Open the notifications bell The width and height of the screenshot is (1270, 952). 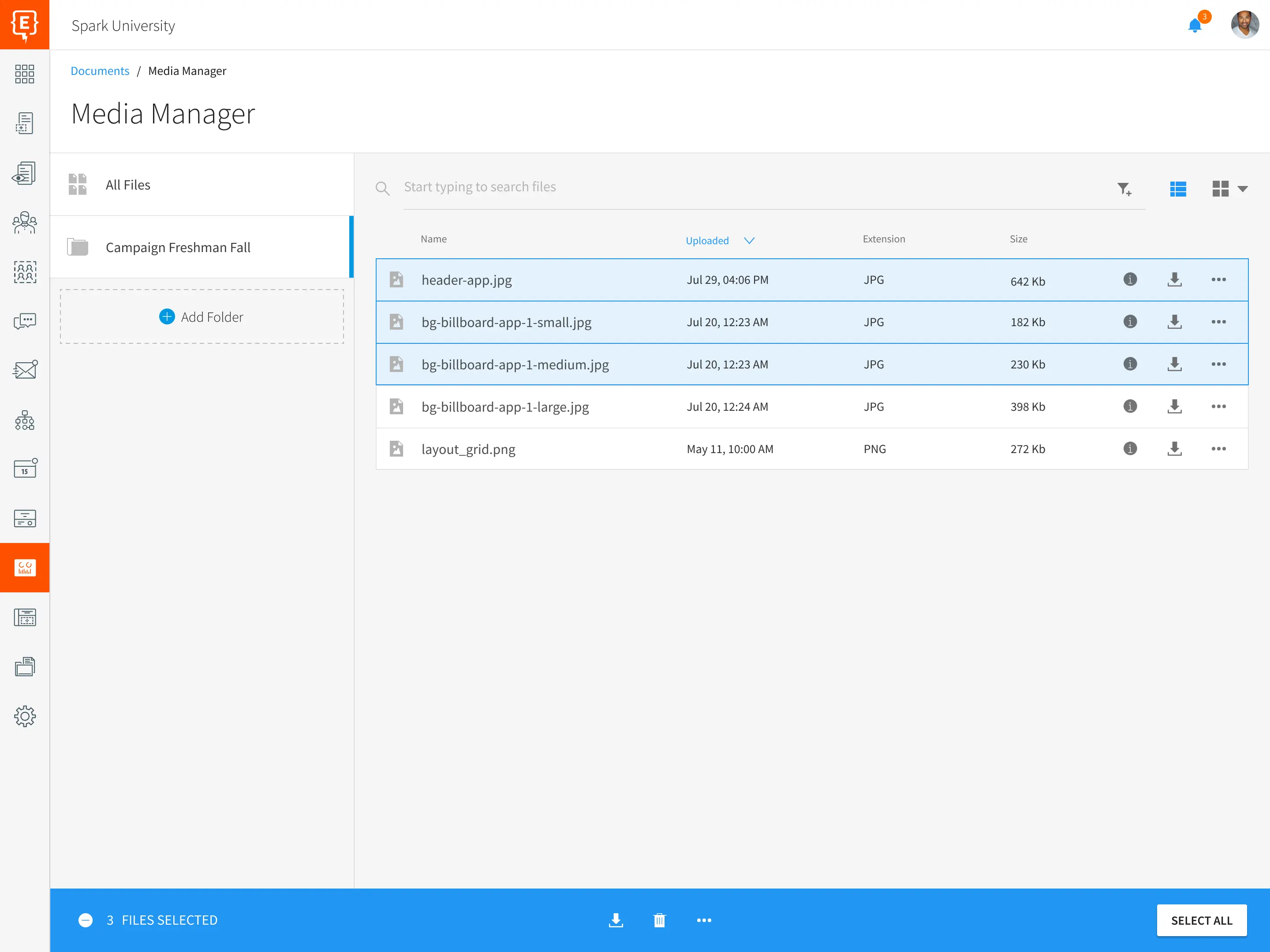[x=1194, y=25]
